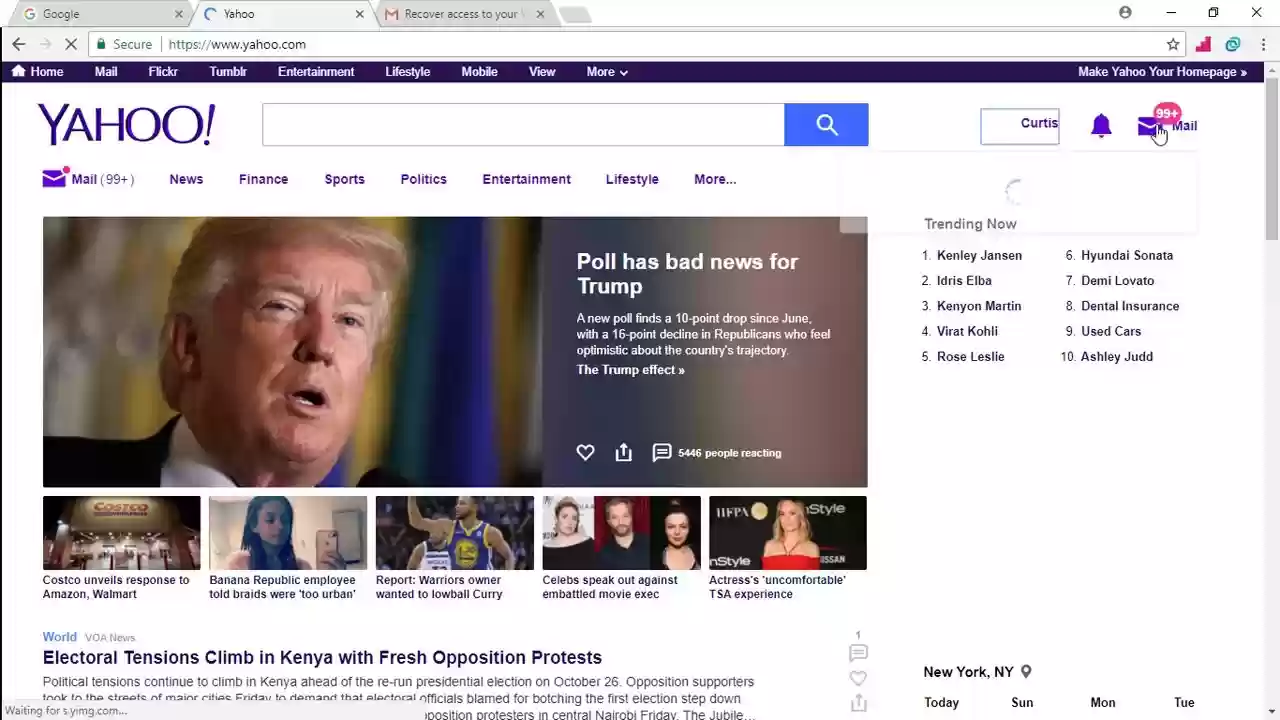Select Mobile in the top bar

pos(479,72)
